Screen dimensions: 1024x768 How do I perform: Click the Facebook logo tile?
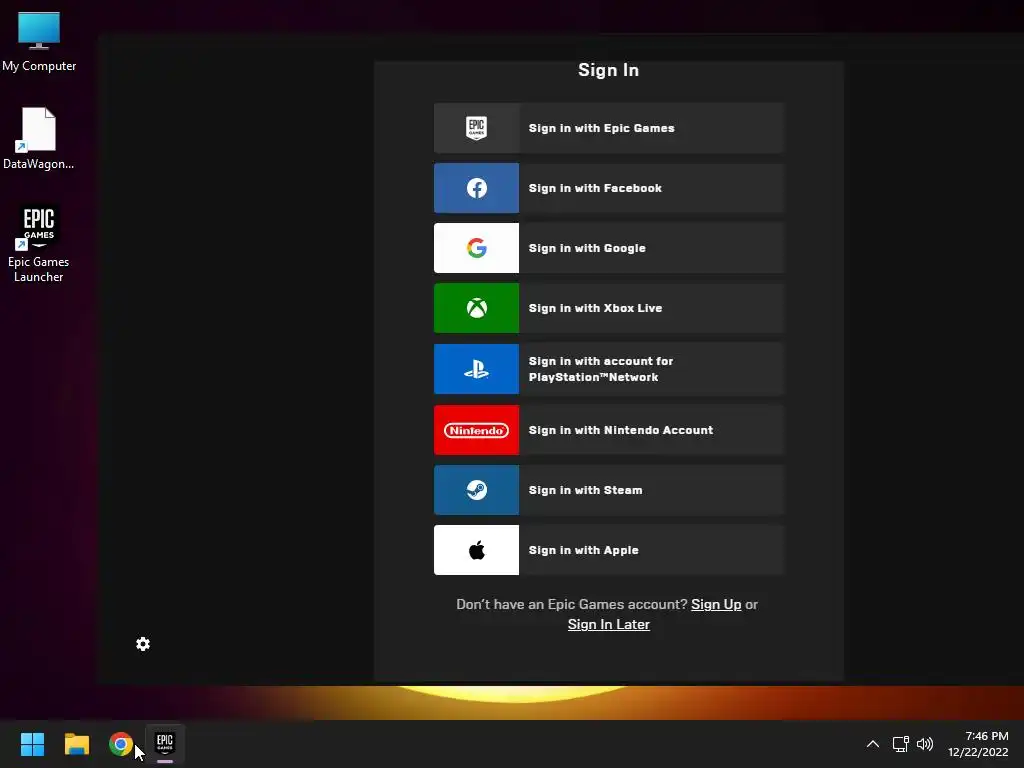pos(476,188)
